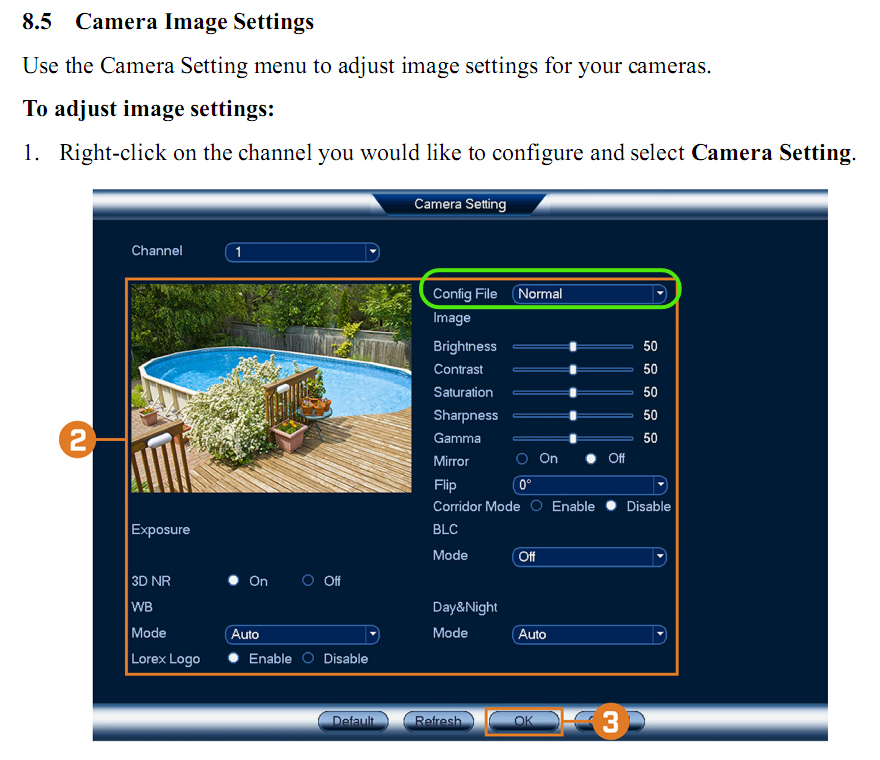Click the Default button
This screenshot has height=760, width=880.
click(x=353, y=721)
